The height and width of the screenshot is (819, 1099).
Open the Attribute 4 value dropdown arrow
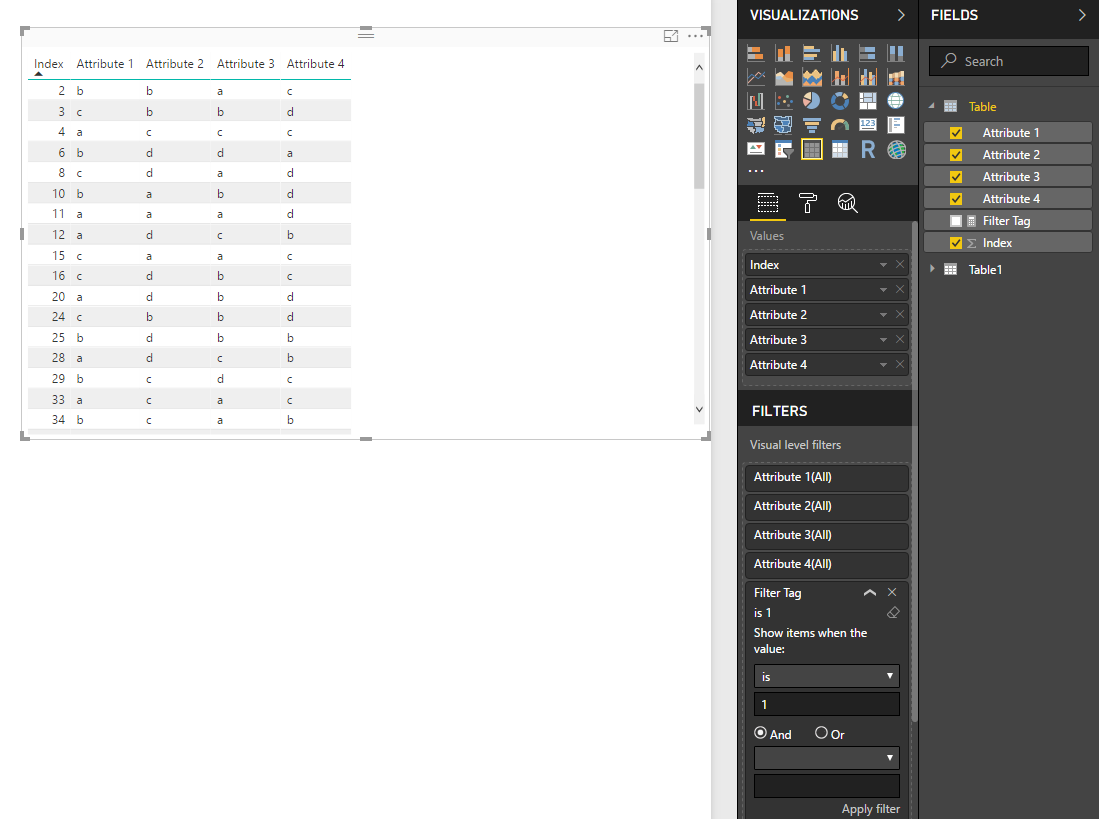883,365
